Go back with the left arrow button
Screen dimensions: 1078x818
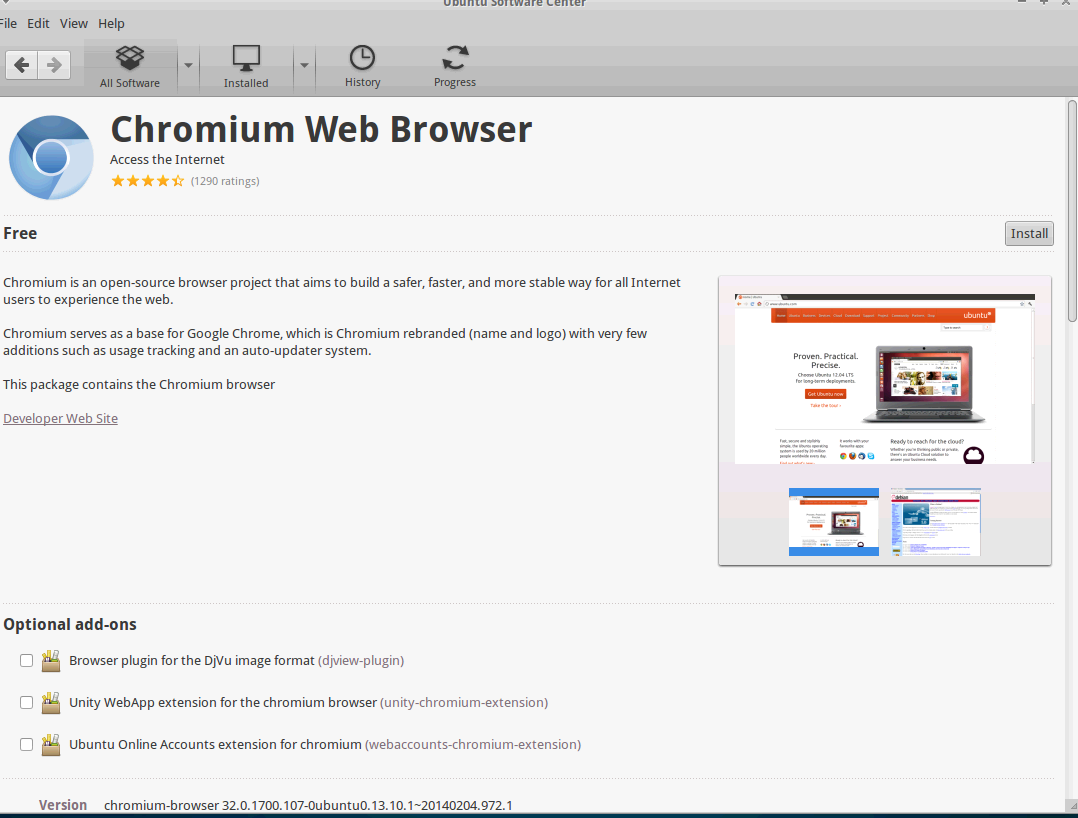pyautogui.click(x=21, y=65)
